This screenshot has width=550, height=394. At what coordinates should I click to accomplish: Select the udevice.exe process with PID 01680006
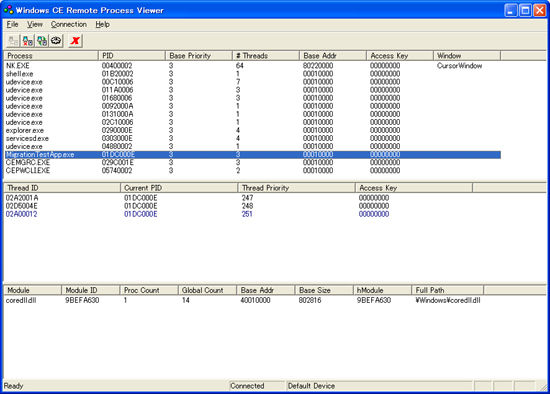252,98
